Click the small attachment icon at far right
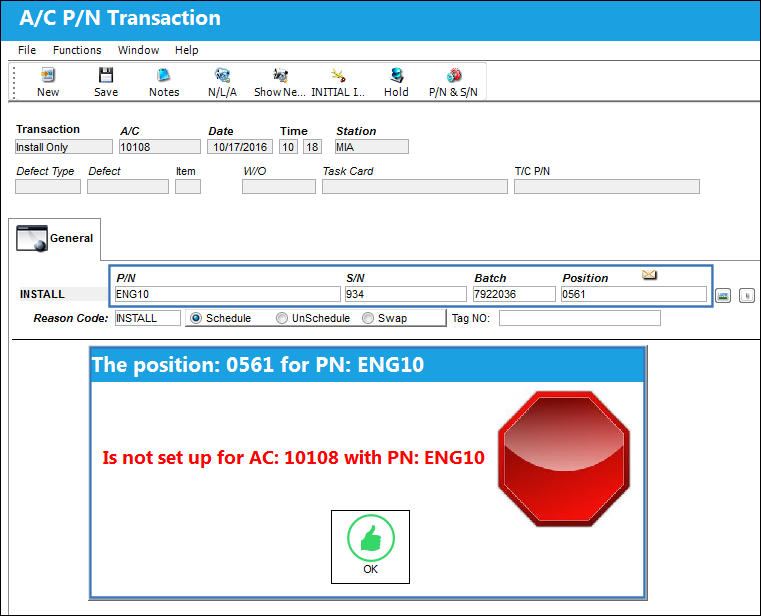761x616 pixels. (x=746, y=295)
